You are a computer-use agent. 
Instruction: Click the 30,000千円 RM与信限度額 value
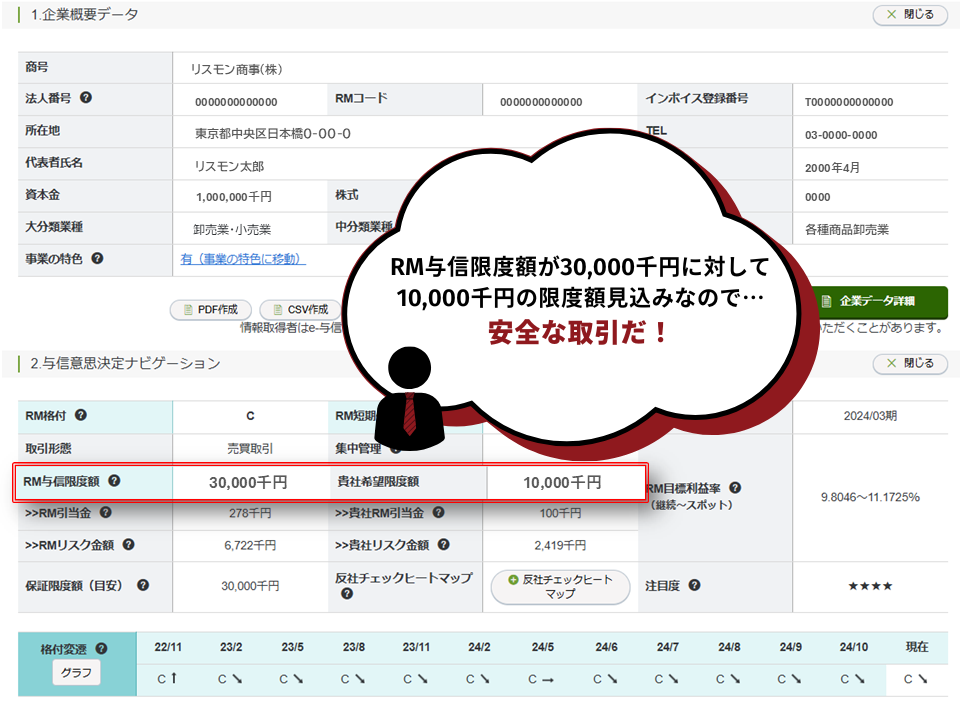click(x=248, y=482)
